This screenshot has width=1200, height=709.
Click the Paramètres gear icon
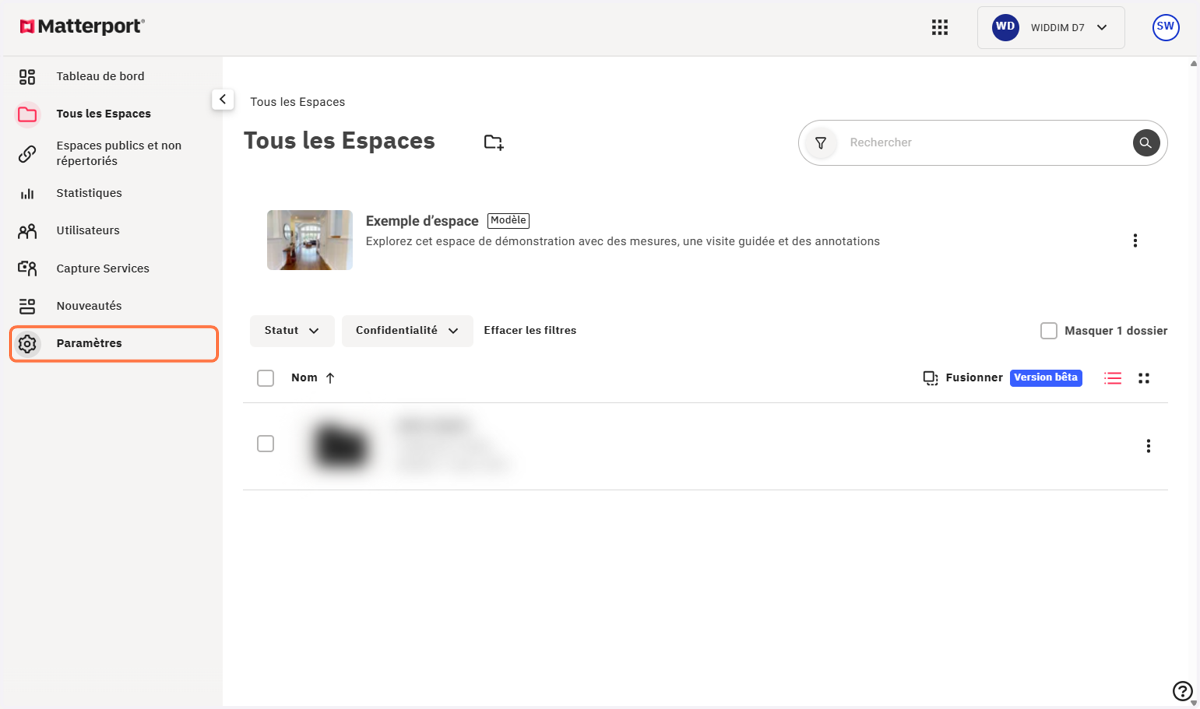click(x=28, y=344)
